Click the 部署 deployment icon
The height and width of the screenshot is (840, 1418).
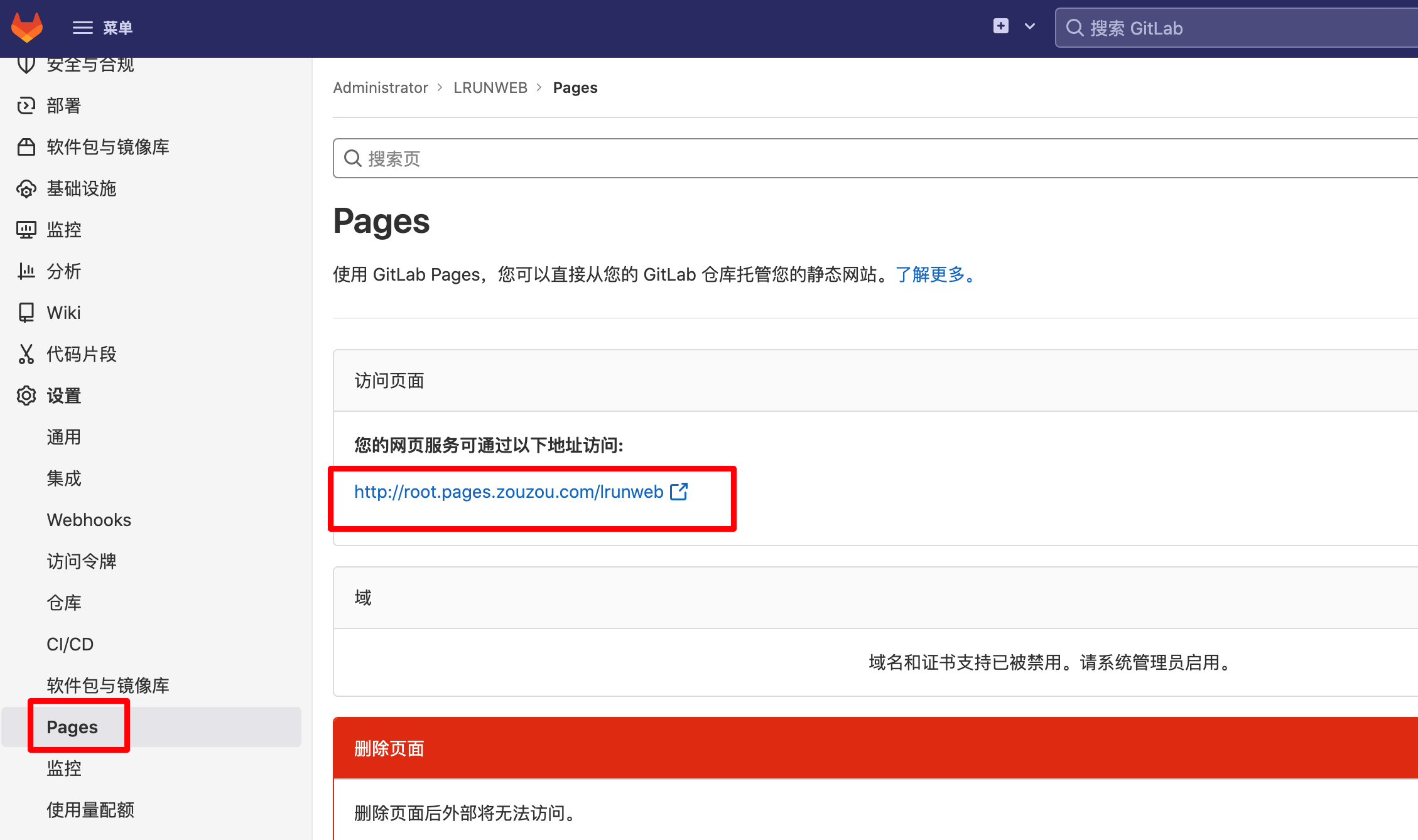[26, 105]
